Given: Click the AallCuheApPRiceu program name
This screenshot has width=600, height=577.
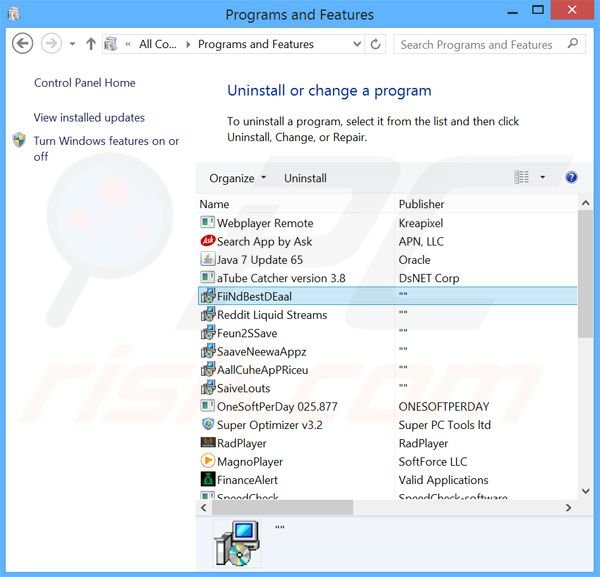Looking at the screenshot, I should (x=262, y=370).
